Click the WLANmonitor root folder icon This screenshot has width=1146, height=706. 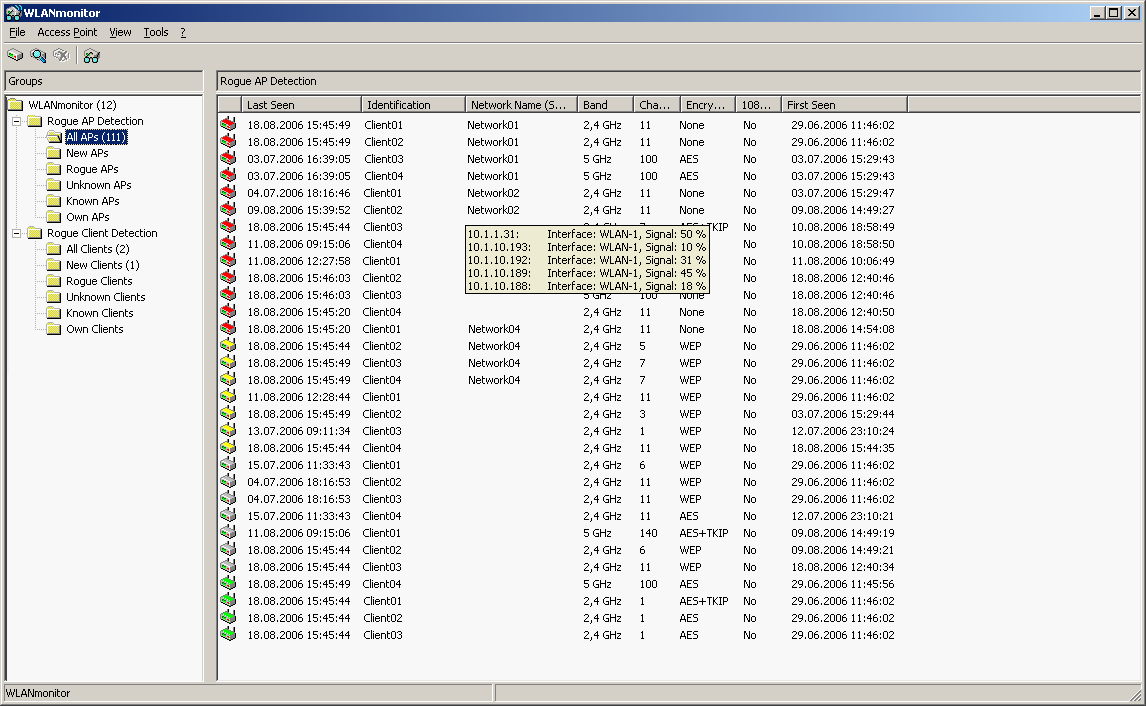(x=16, y=105)
